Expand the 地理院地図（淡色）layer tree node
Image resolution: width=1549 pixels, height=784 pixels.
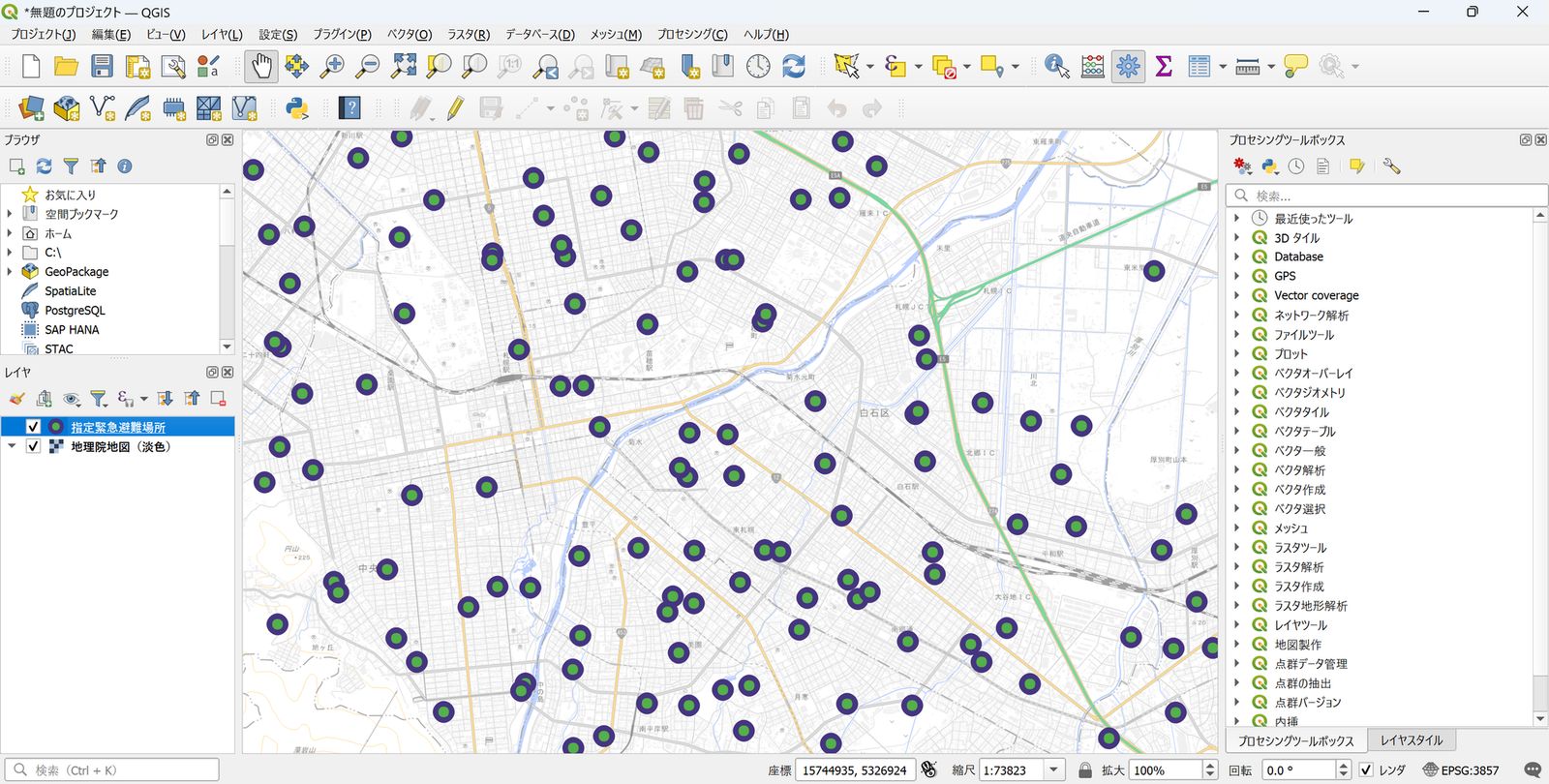click(12, 446)
